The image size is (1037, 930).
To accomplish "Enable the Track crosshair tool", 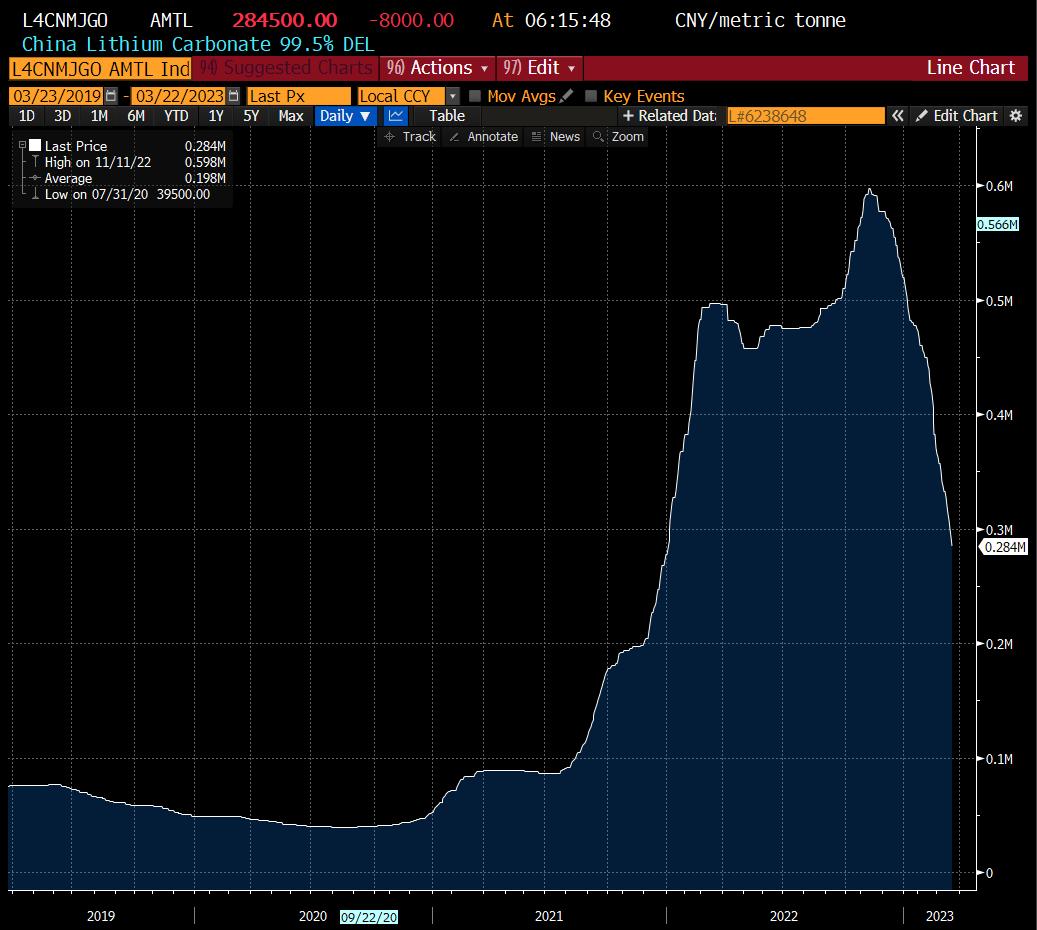I will (410, 136).
